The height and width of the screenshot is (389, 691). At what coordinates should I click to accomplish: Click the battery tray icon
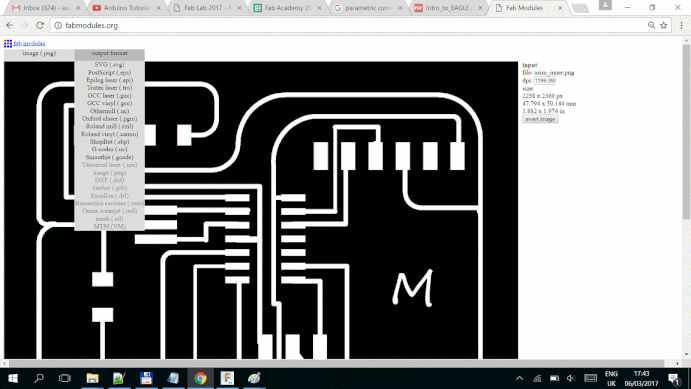(554, 378)
